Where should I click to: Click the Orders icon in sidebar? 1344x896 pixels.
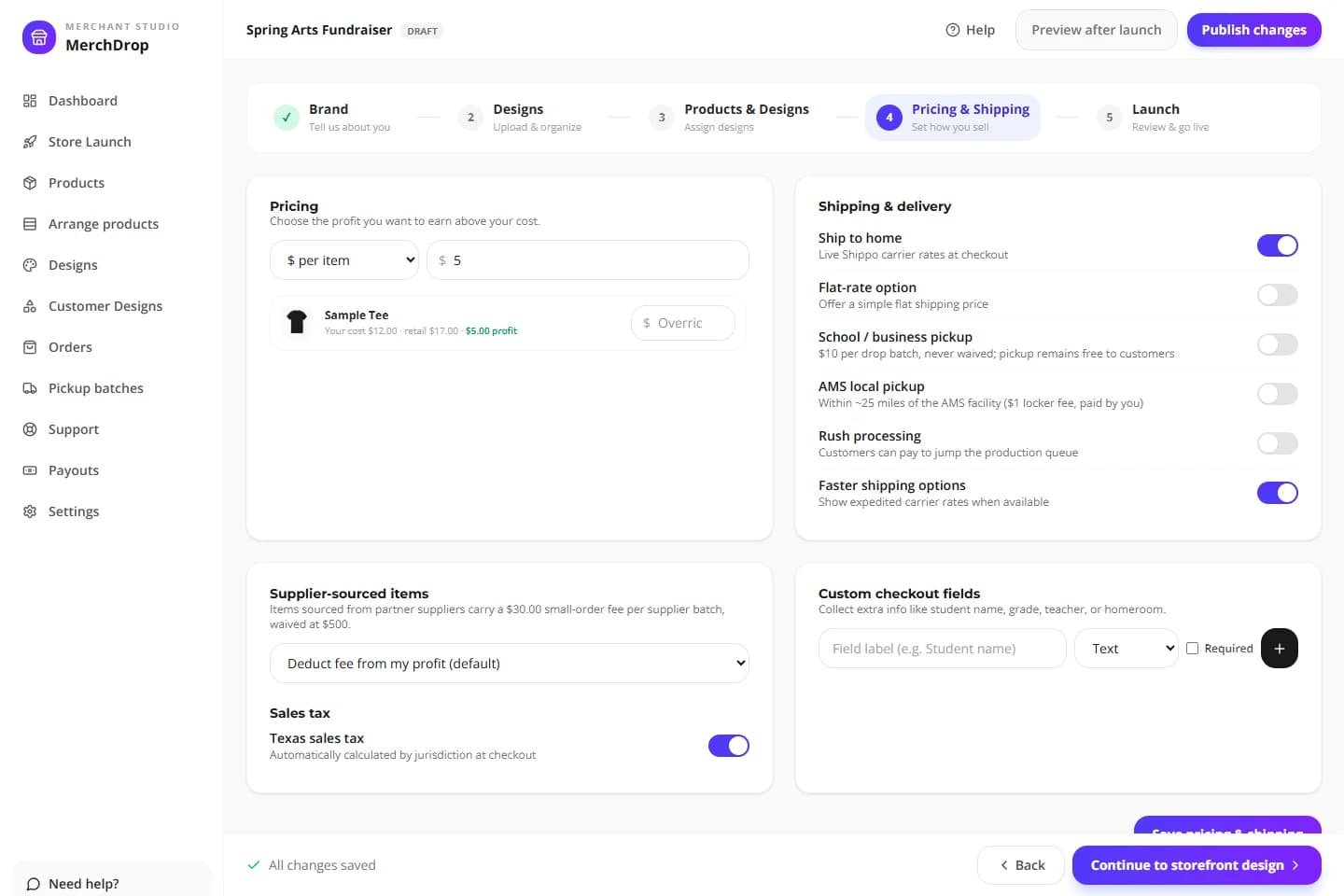click(30, 347)
